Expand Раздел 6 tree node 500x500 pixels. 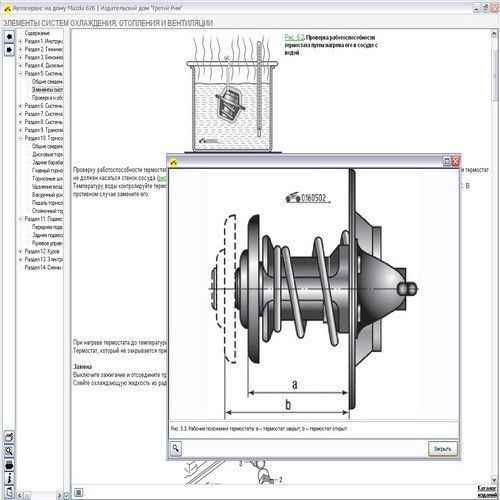pyautogui.click(x=21, y=106)
